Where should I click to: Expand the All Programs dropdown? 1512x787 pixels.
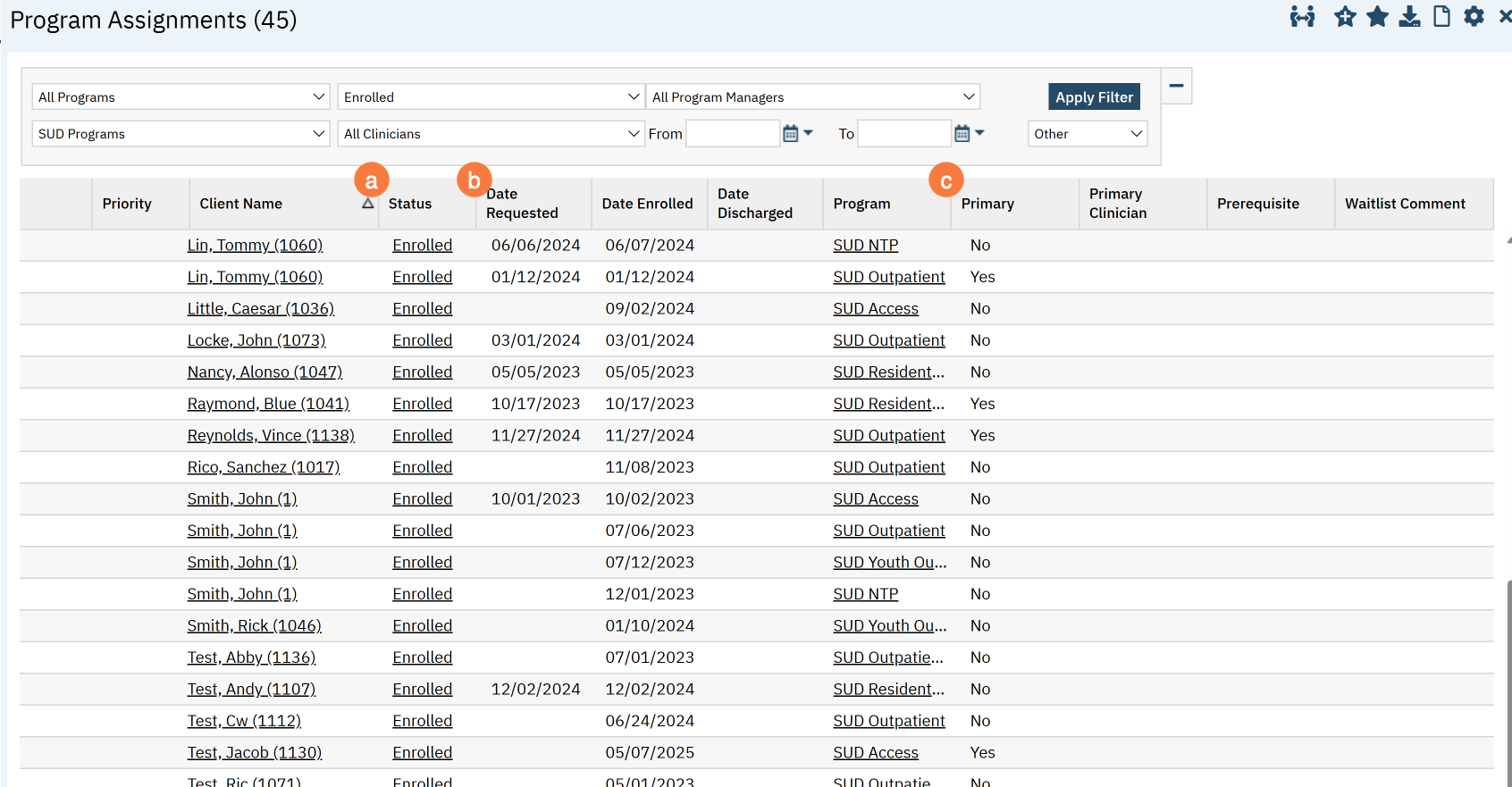tap(181, 97)
